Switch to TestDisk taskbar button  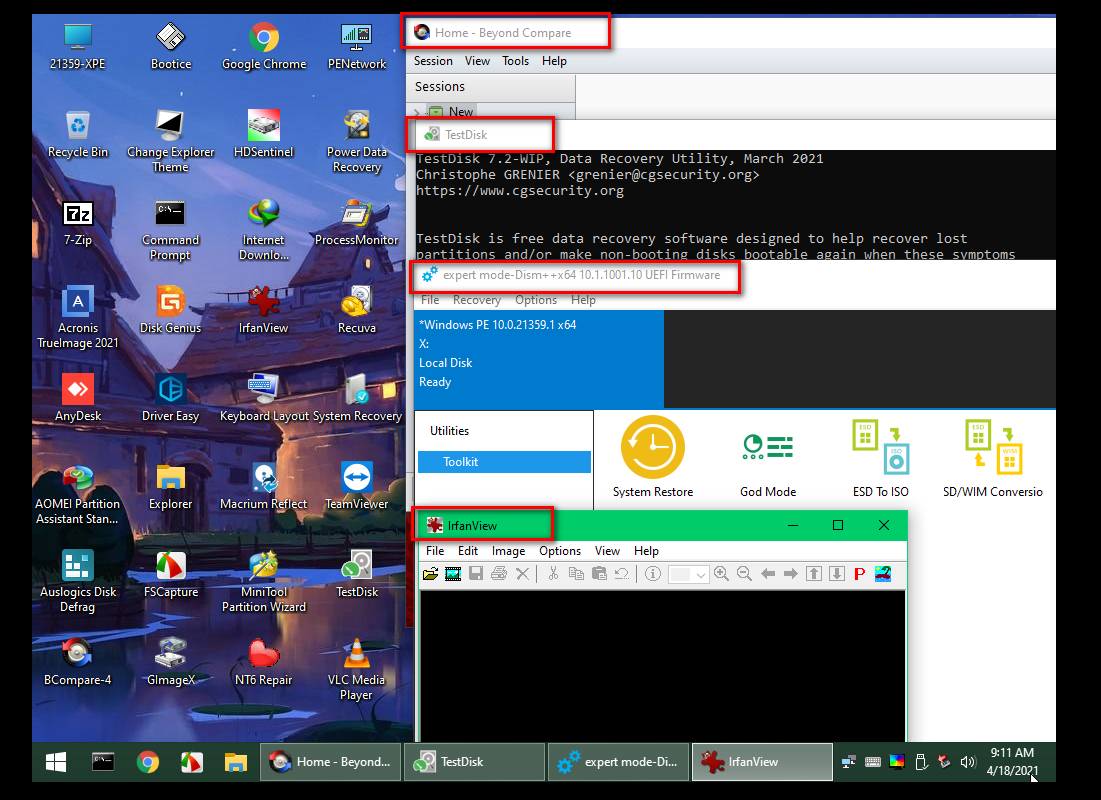pos(474,762)
